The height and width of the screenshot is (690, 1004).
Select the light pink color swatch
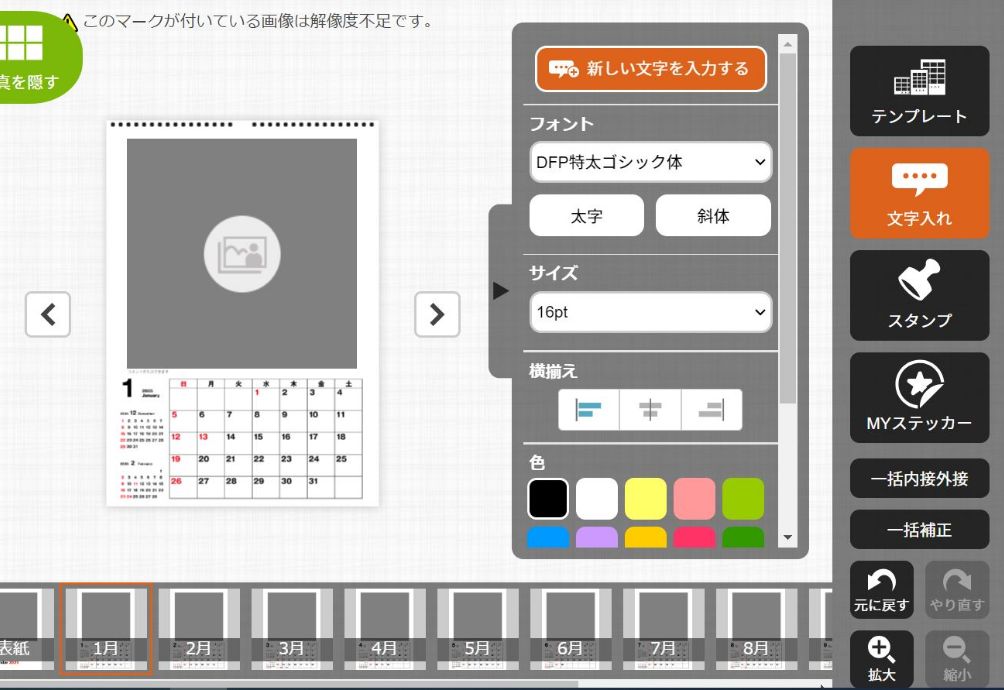[694, 499]
